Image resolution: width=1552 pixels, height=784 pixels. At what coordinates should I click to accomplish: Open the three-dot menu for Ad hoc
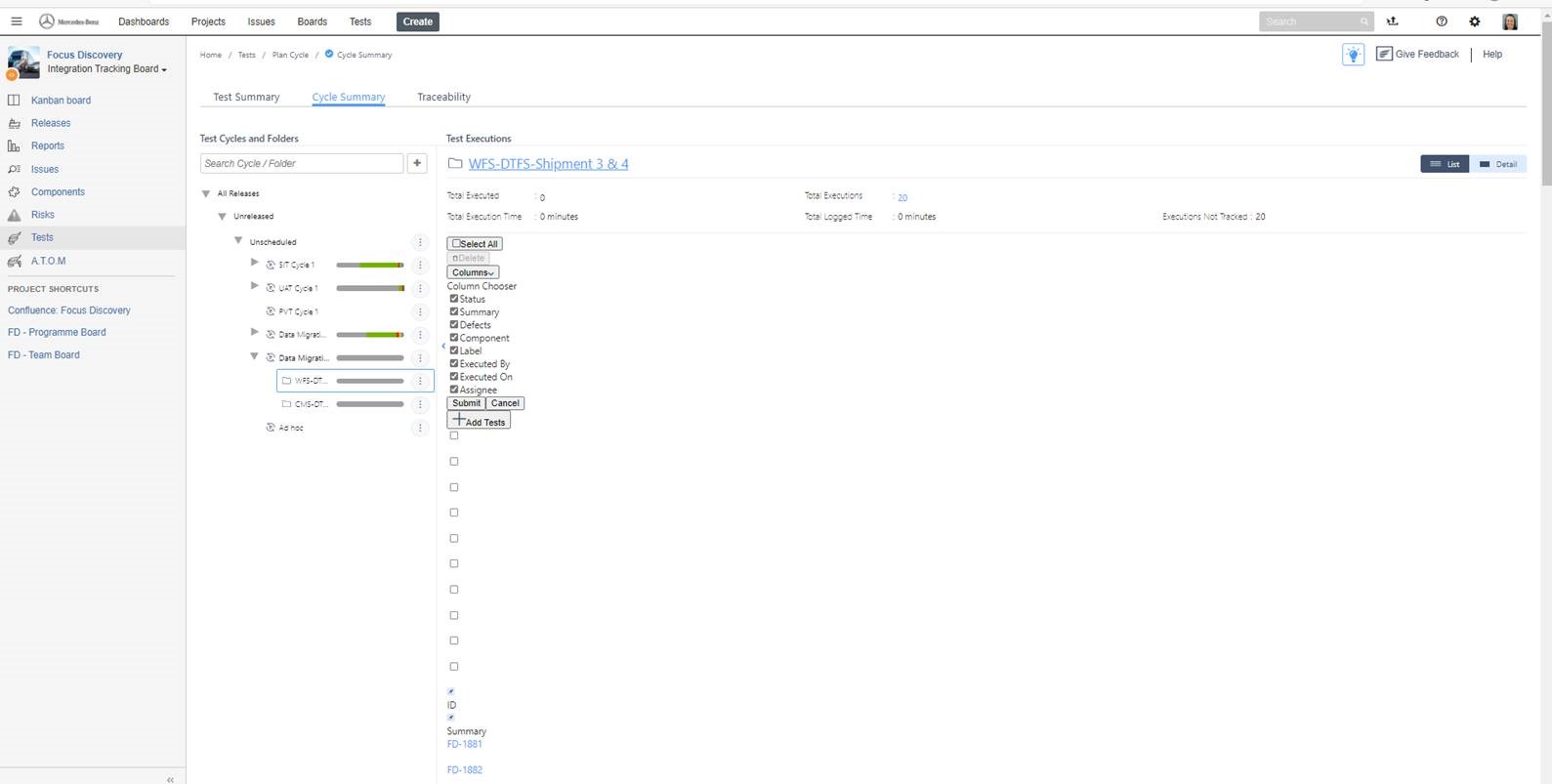(x=420, y=428)
